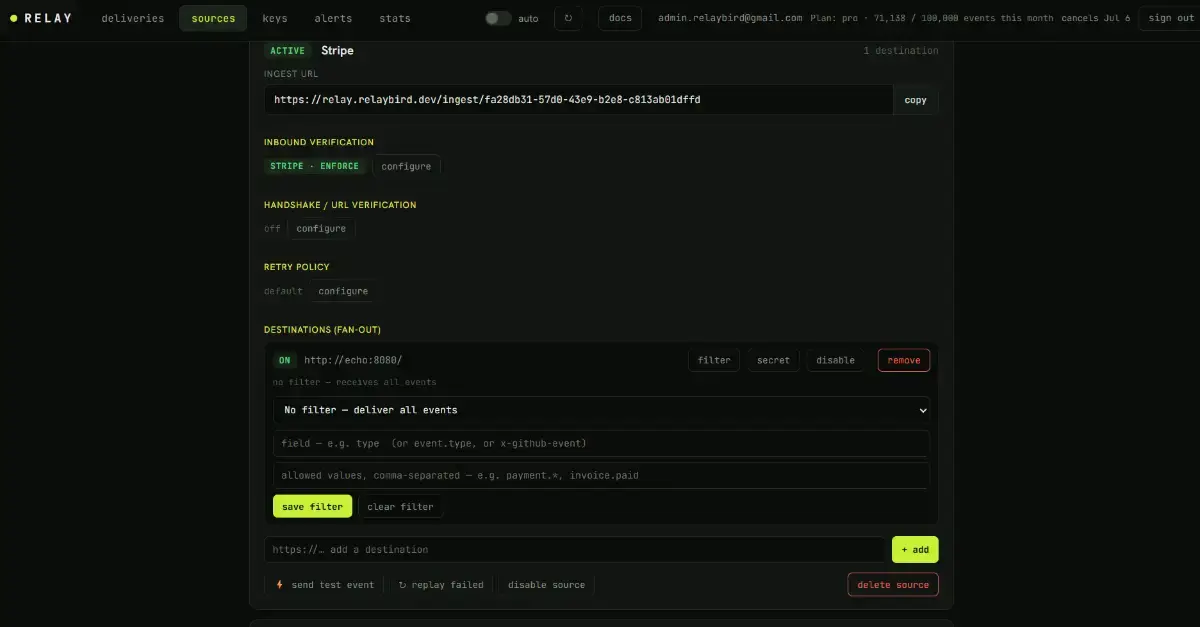The image size is (1200, 627).
Task: Open the filter type dropdown
Action: pyautogui.click(x=601, y=410)
